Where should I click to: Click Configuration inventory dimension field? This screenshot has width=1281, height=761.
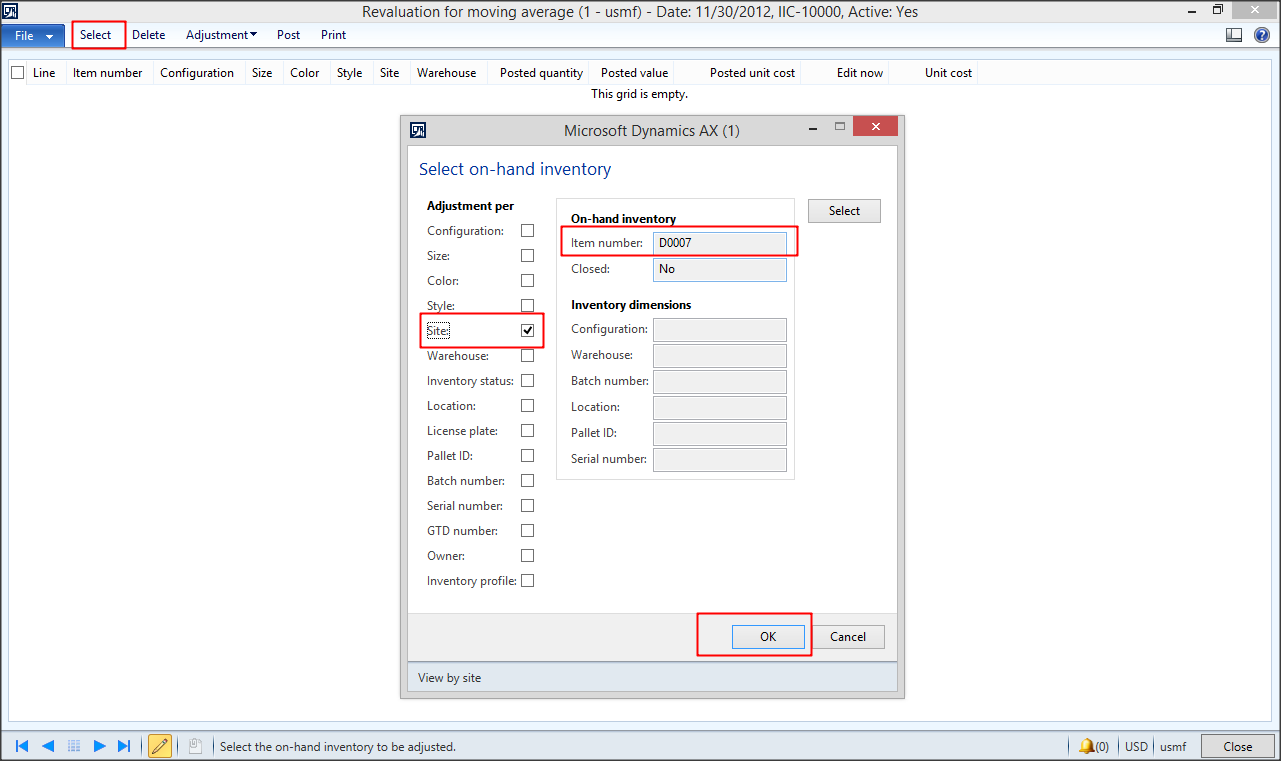tap(720, 330)
